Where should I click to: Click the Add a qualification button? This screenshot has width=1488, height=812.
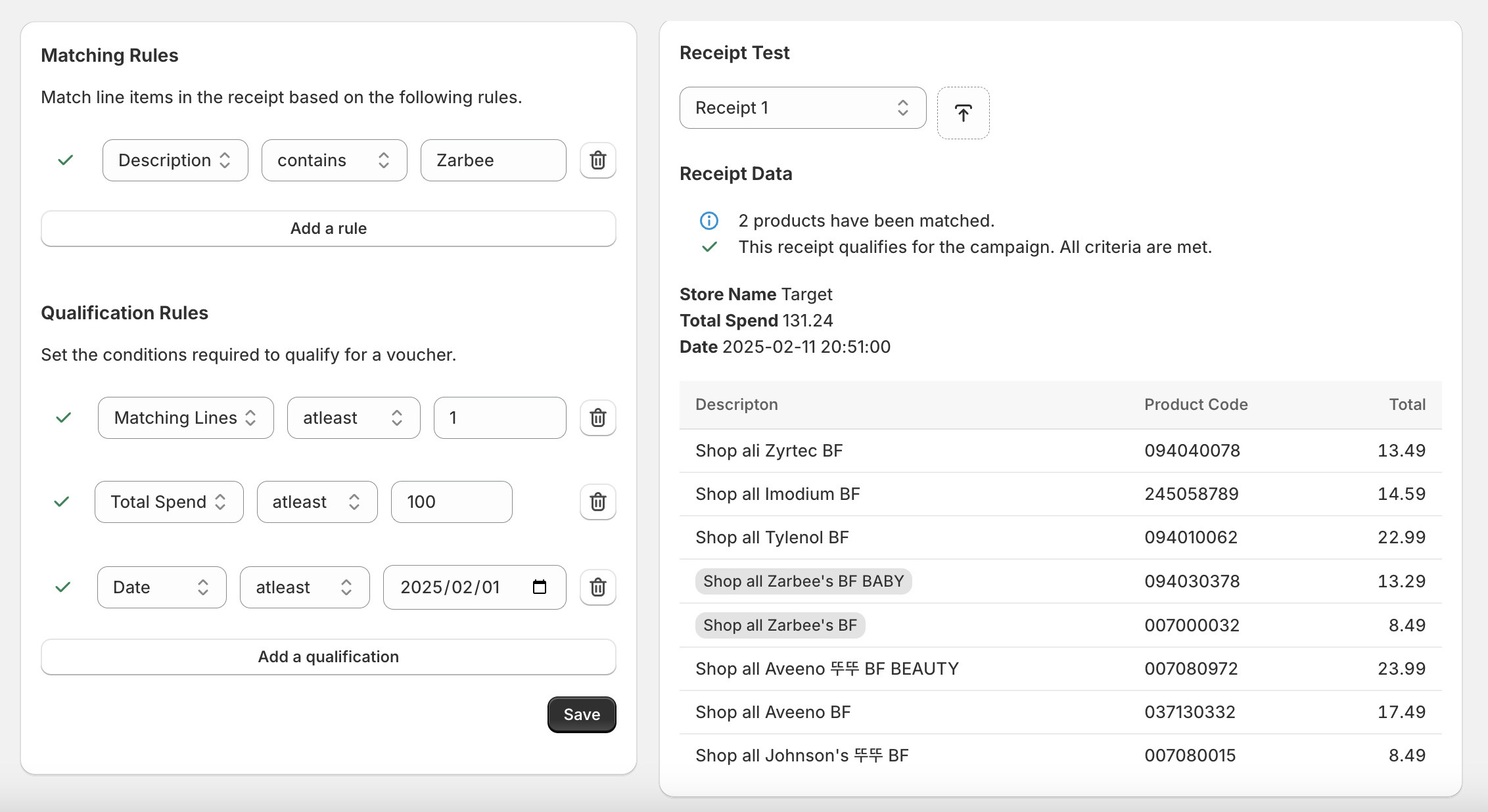[329, 657]
